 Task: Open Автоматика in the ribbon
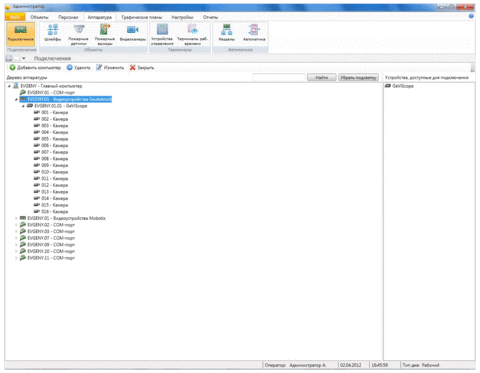coord(254,33)
